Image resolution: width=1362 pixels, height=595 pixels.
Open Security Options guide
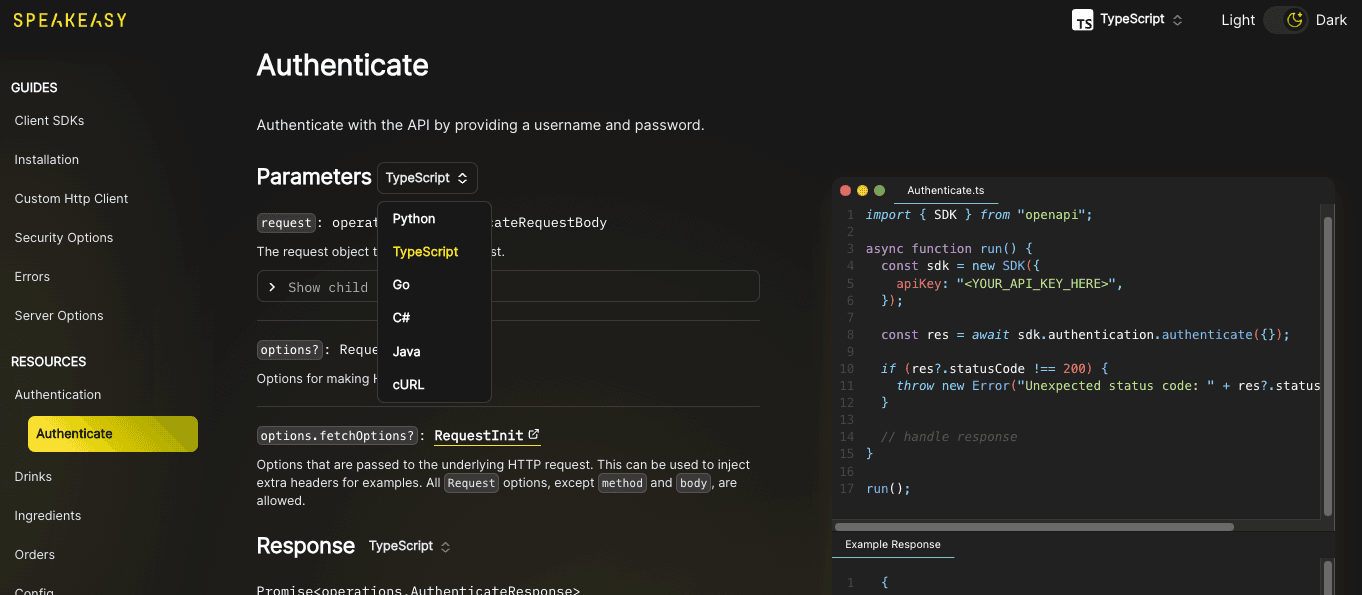tap(63, 238)
